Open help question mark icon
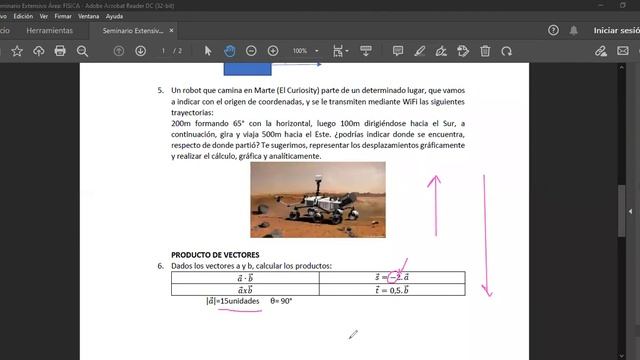Image resolution: width=640 pixels, height=360 pixels. click(553, 30)
